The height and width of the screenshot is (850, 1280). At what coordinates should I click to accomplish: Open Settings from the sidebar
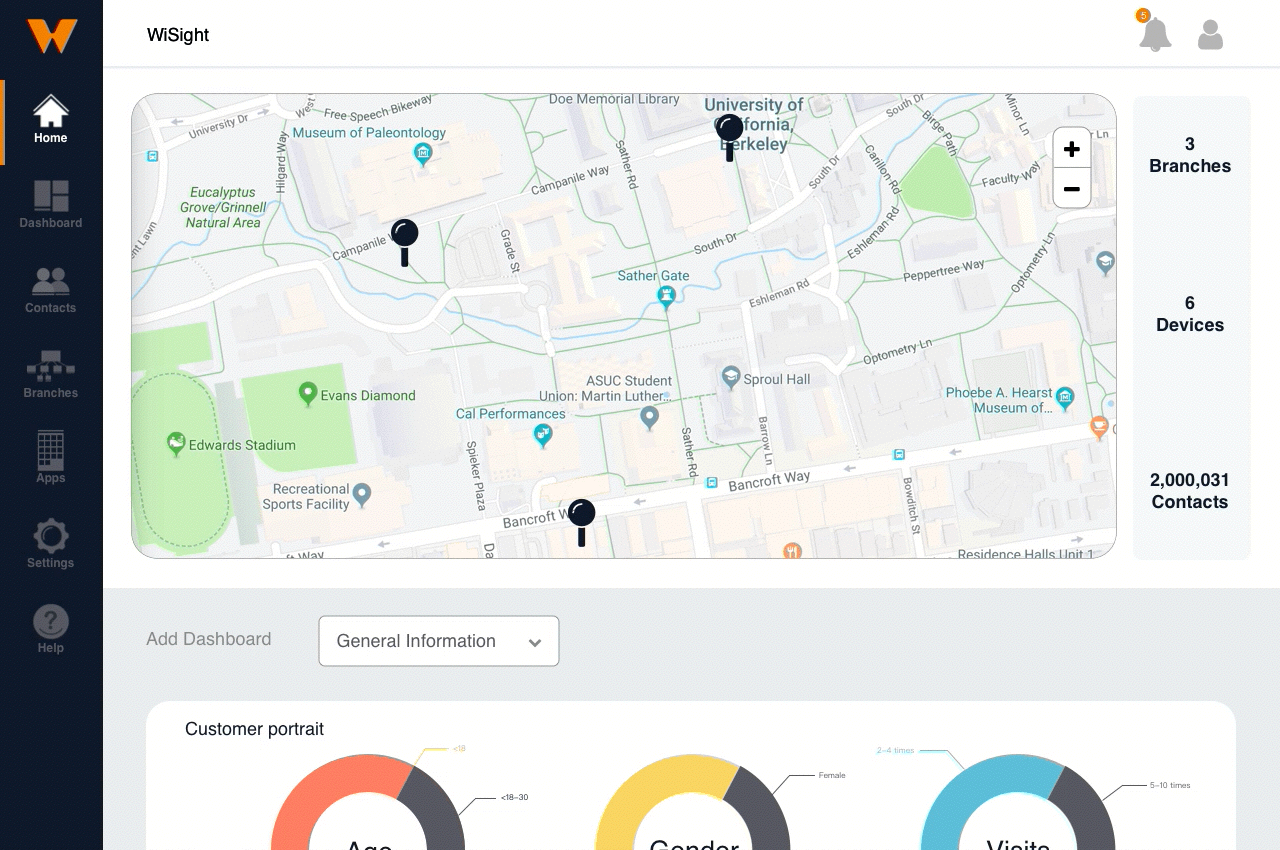point(51,544)
